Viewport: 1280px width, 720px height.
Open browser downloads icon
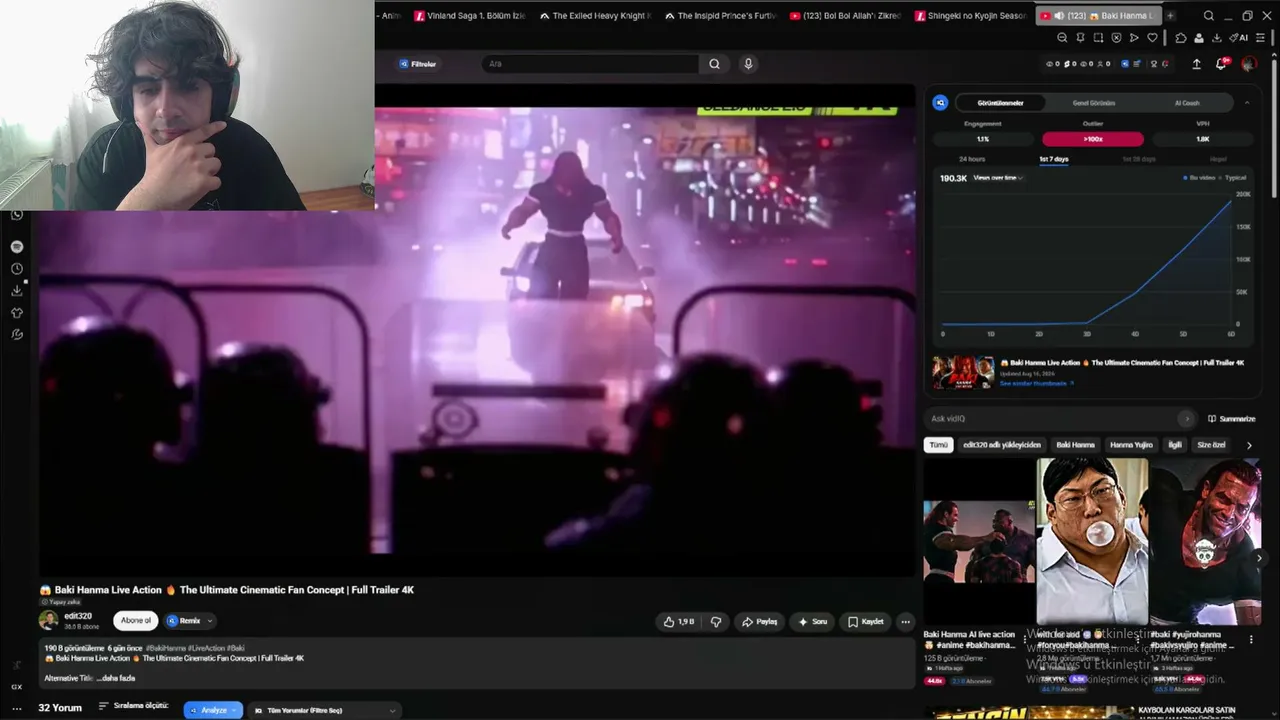coord(1216,38)
